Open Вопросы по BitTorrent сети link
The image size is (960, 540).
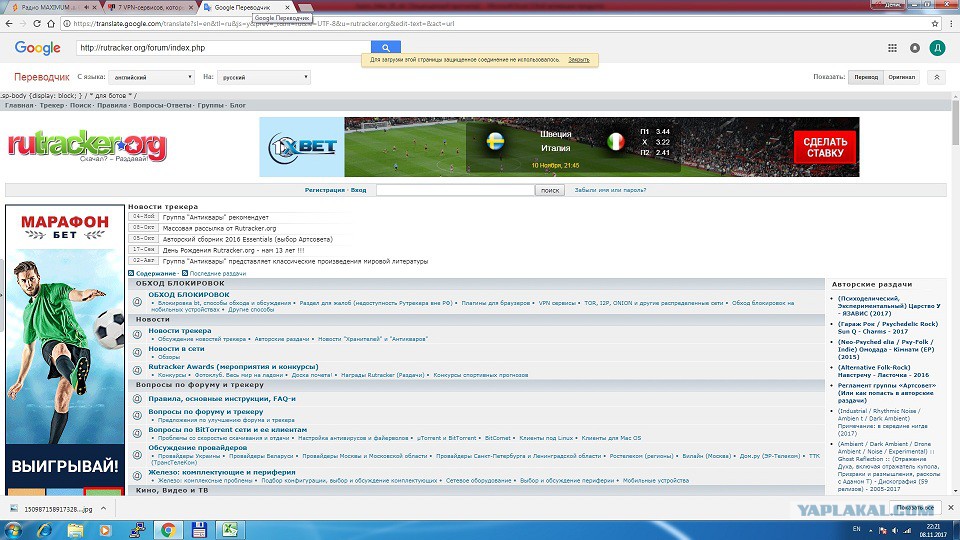pyautogui.click(x=227, y=430)
